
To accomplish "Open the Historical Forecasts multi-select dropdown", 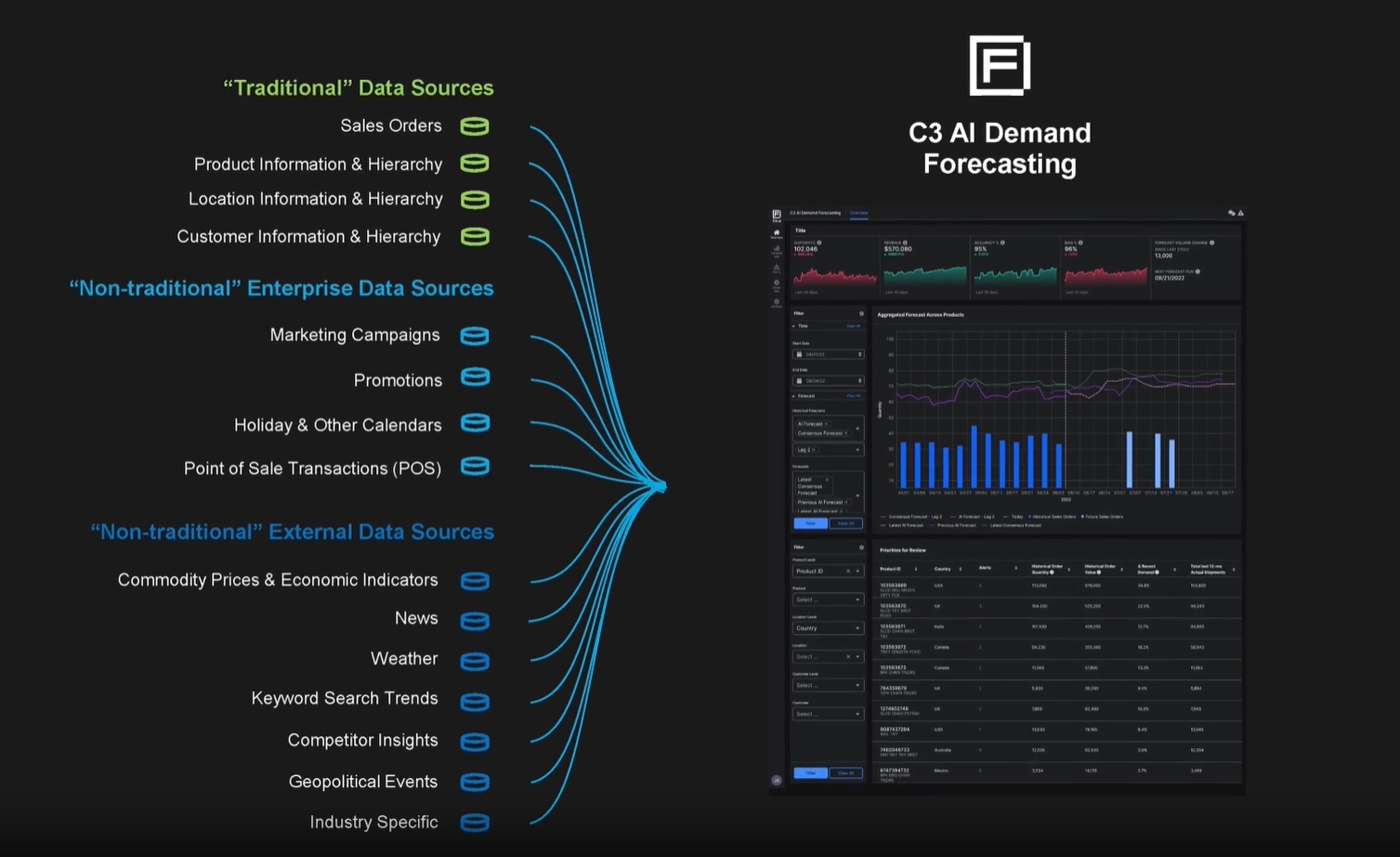I will point(829,428).
